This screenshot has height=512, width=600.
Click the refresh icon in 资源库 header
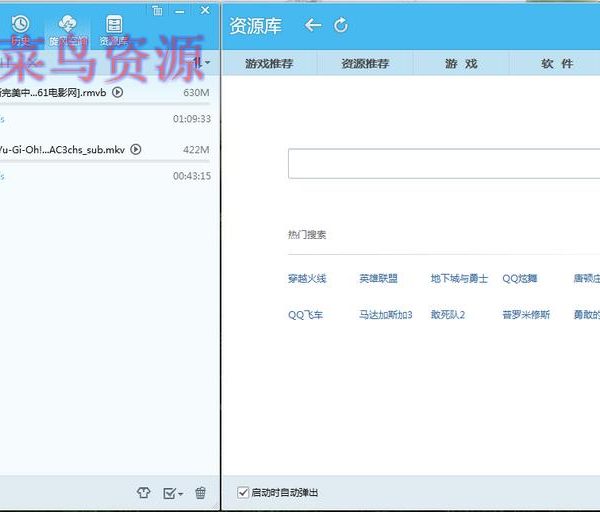click(x=341, y=25)
